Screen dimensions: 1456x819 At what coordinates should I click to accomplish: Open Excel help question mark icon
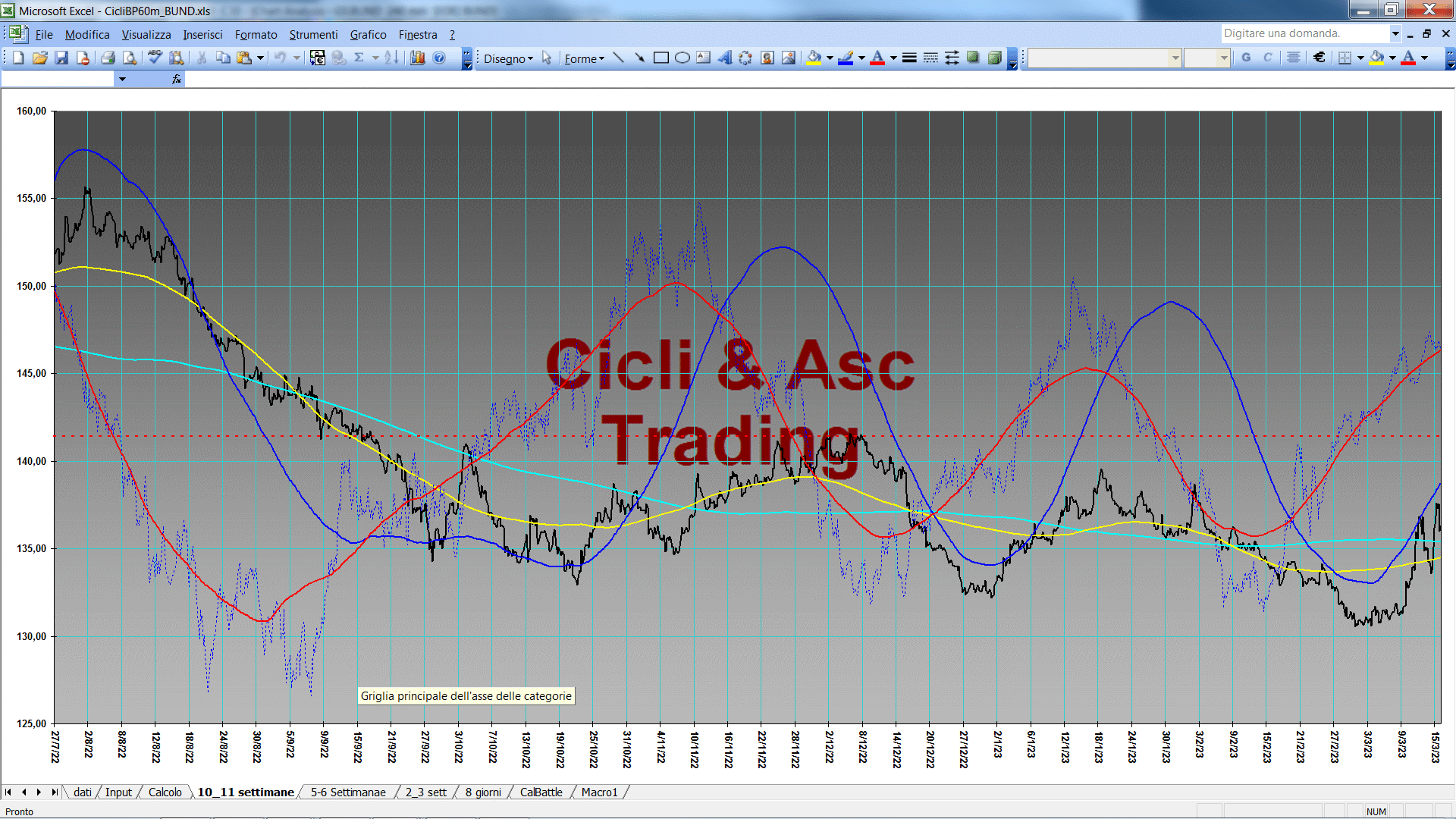click(439, 58)
